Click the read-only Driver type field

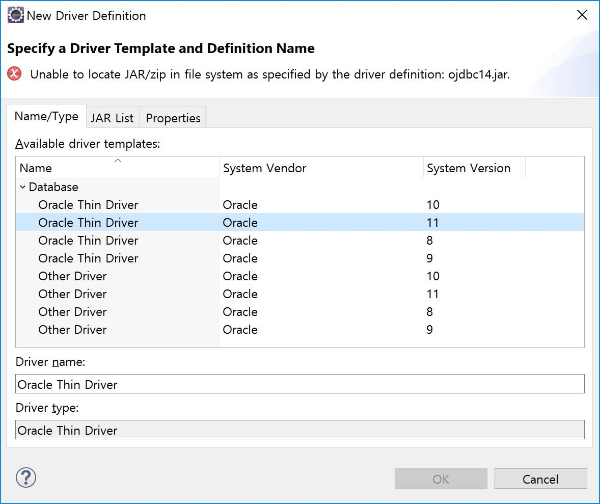300,429
